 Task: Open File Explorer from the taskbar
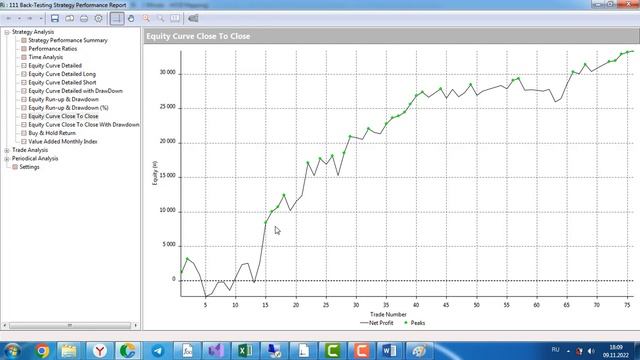(x=69, y=351)
